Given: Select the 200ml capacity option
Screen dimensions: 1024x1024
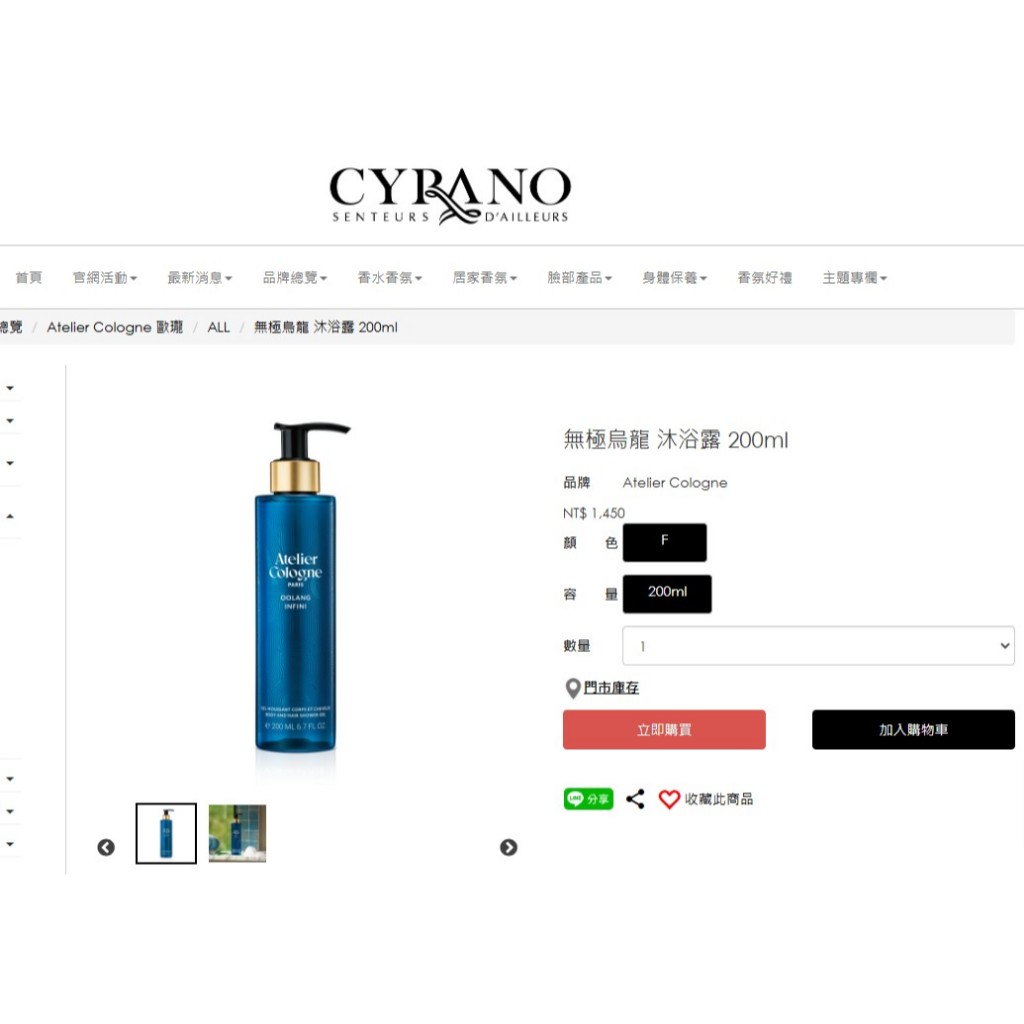Looking at the screenshot, I should (667, 594).
